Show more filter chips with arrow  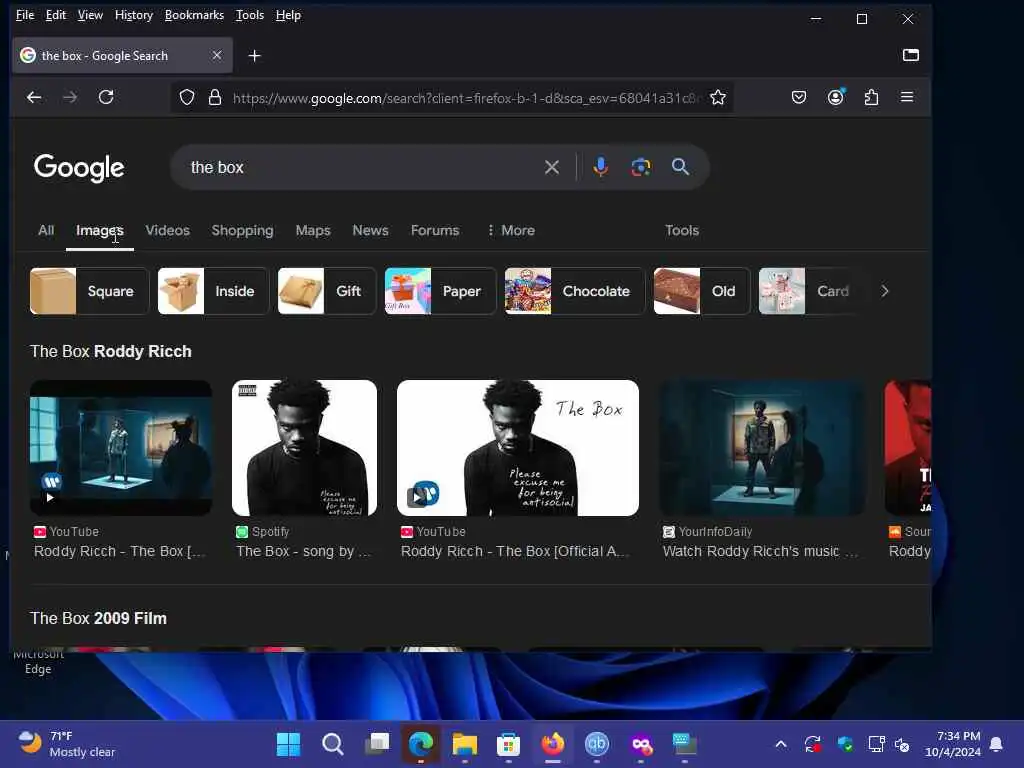tap(885, 291)
